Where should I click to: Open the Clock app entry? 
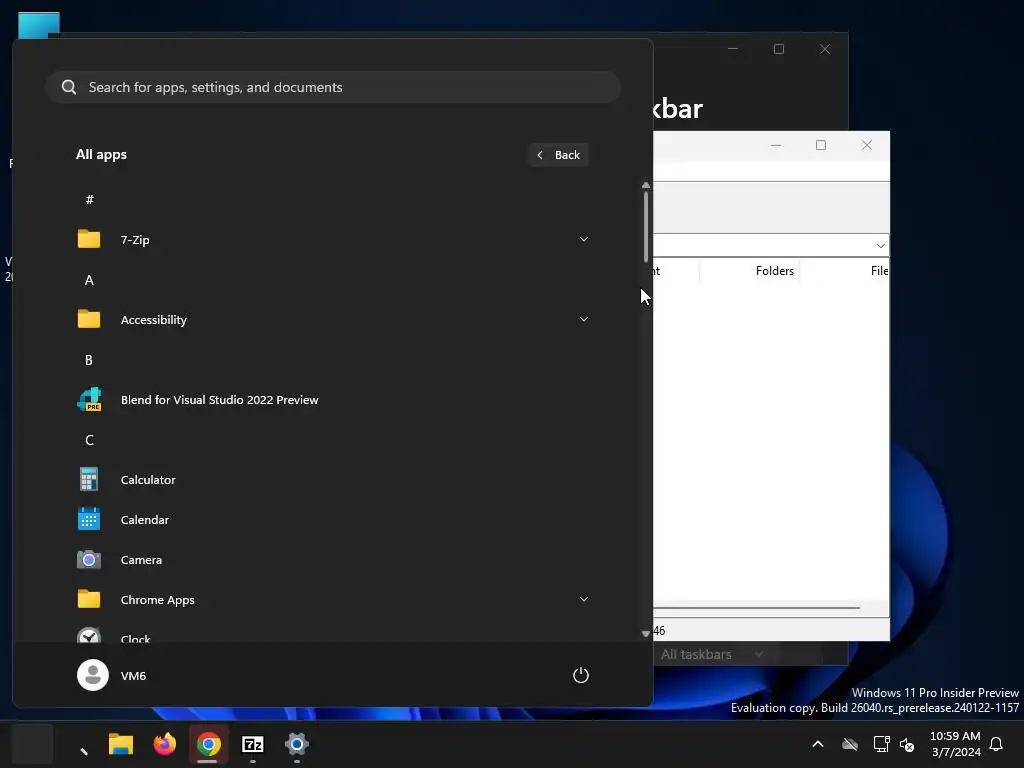333,634
